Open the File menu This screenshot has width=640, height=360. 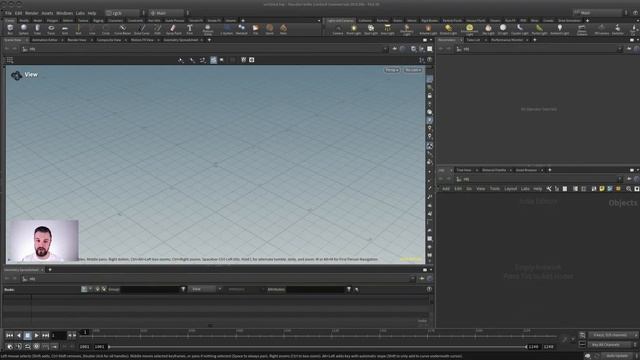pyautogui.click(x=8, y=13)
